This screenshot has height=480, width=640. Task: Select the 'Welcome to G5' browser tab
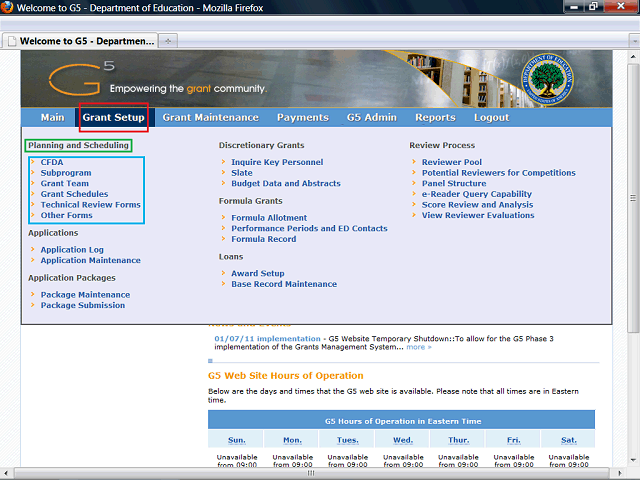click(x=80, y=41)
